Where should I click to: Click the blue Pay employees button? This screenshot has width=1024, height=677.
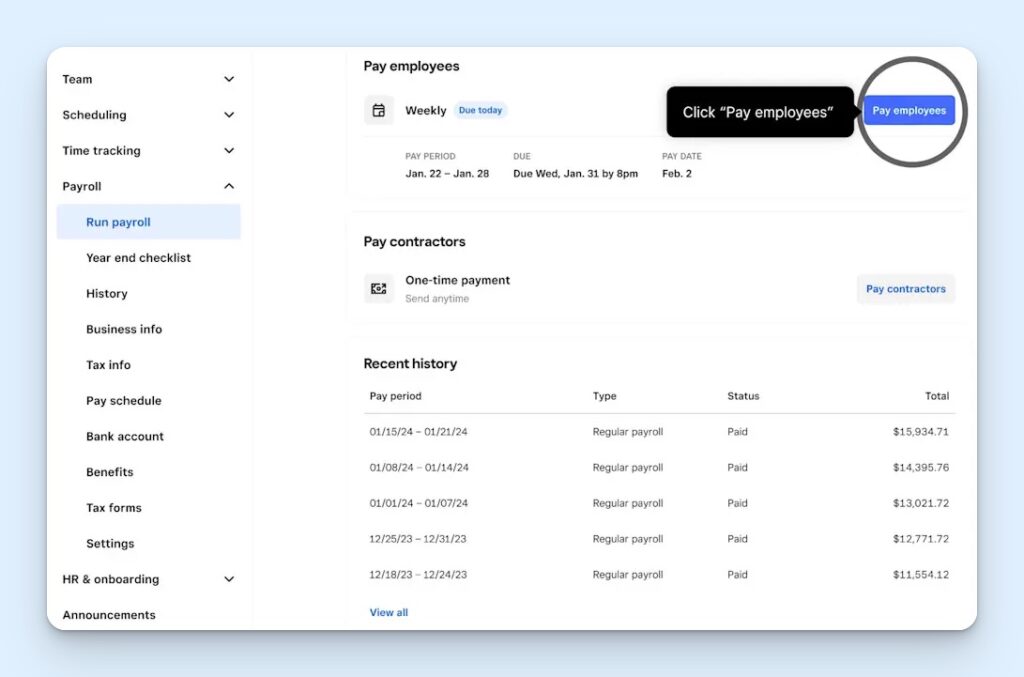pyautogui.click(x=909, y=110)
